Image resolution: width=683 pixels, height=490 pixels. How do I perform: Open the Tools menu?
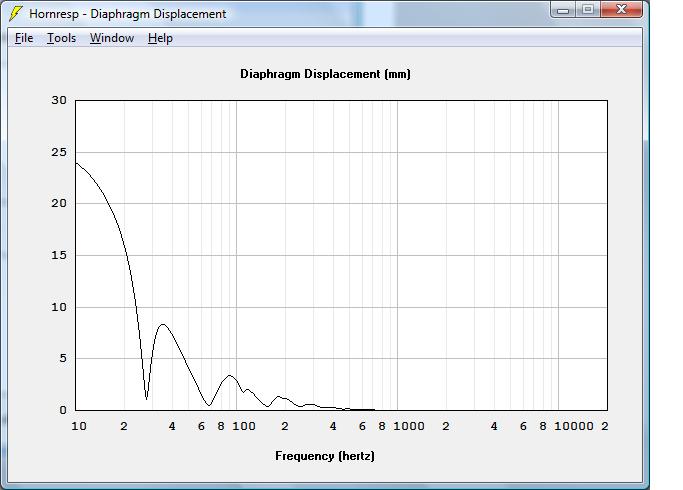[61, 38]
